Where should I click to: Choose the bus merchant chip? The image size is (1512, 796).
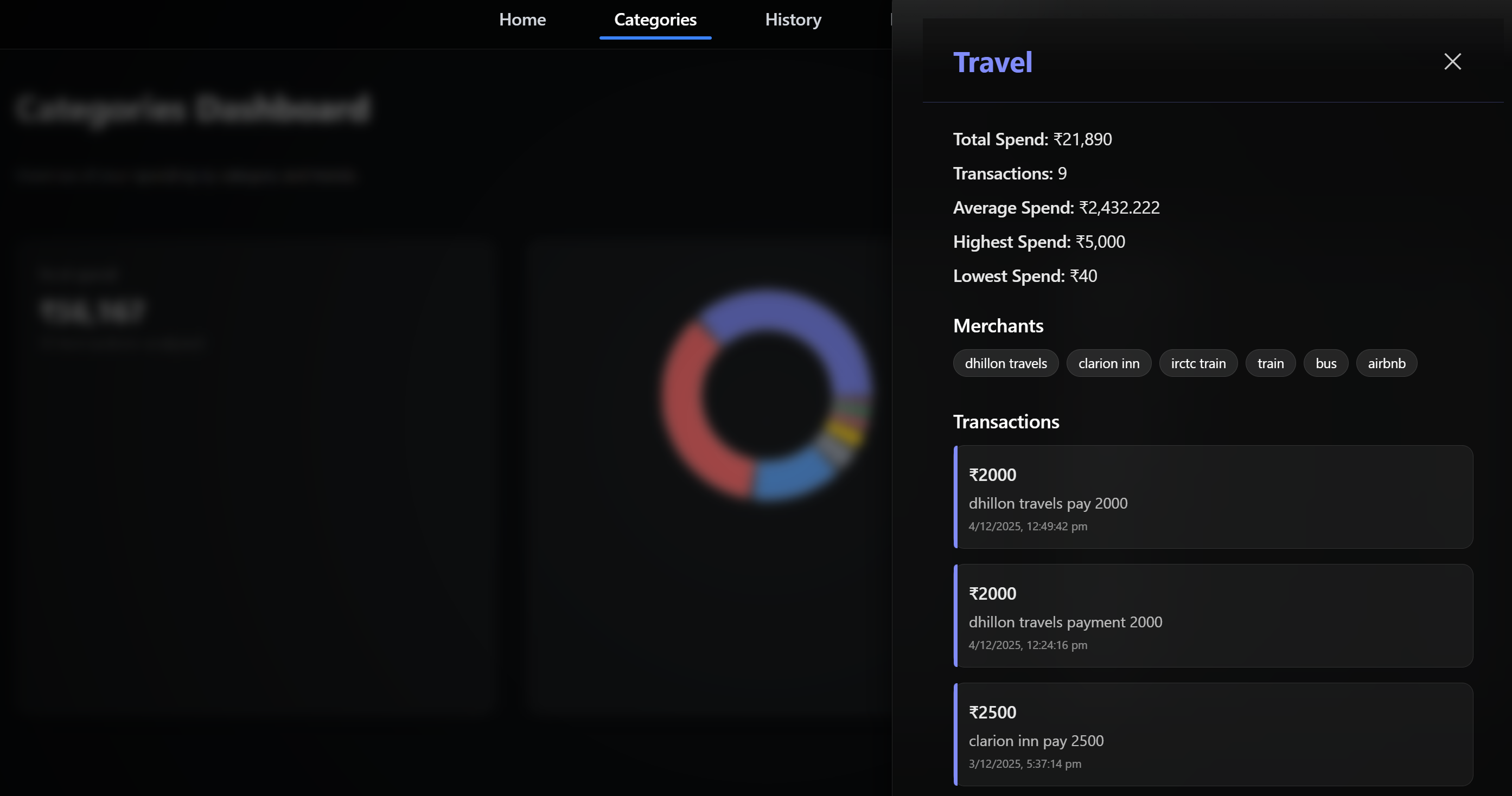click(x=1326, y=363)
